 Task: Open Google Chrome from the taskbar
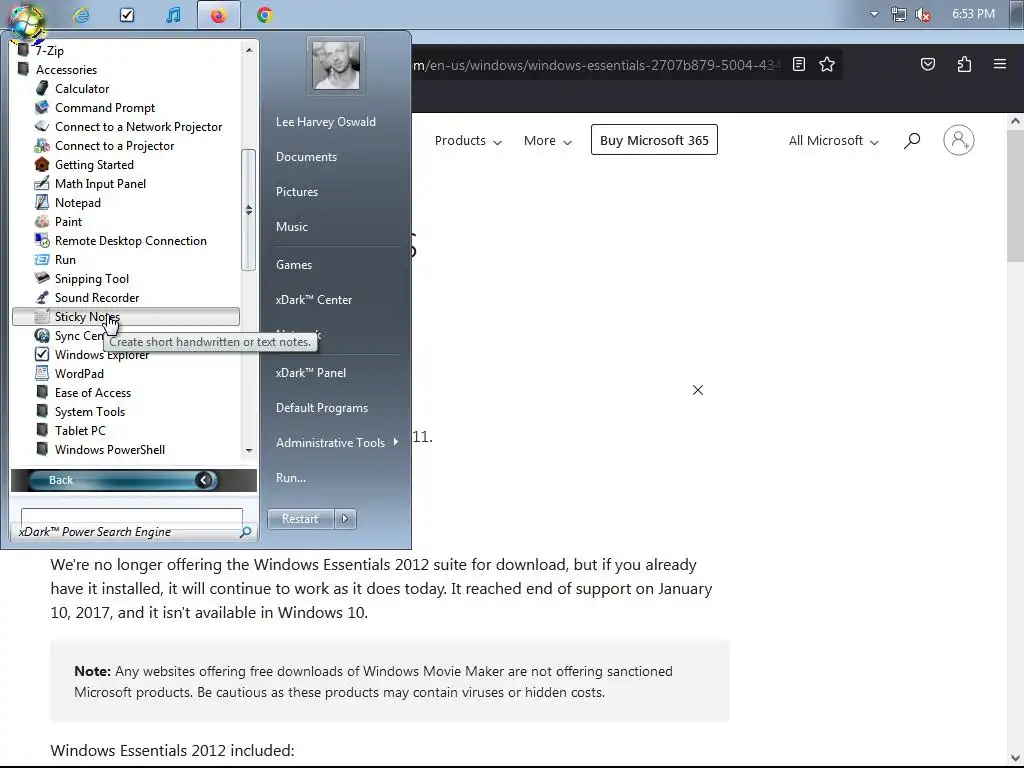[x=264, y=14]
